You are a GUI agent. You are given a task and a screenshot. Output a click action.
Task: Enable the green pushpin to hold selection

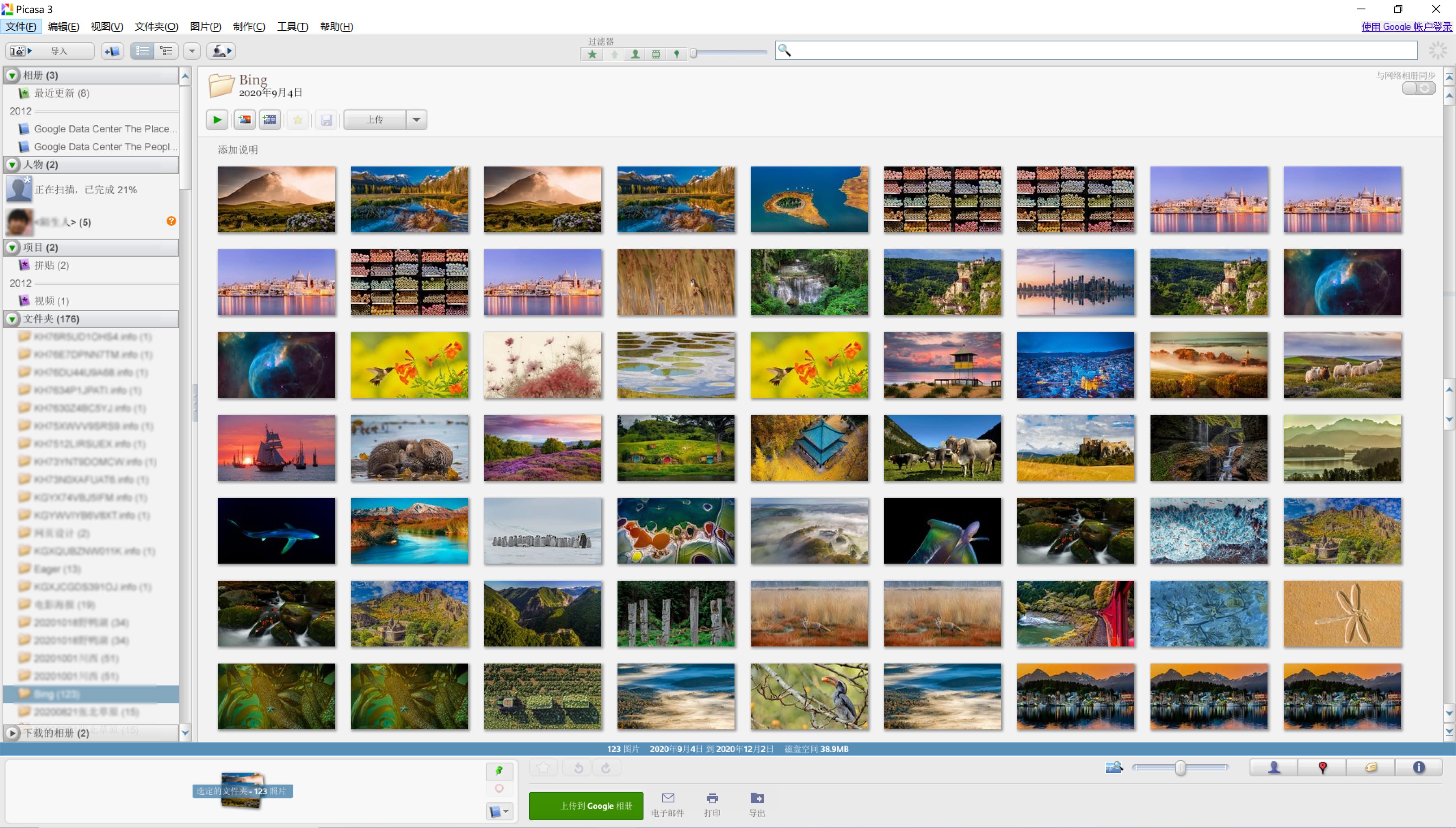coord(499,771)
